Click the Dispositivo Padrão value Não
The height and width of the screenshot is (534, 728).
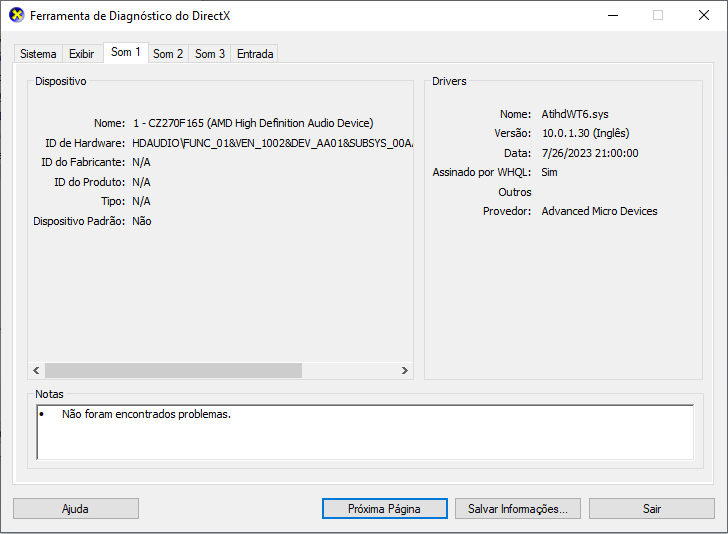coord(142,221)
